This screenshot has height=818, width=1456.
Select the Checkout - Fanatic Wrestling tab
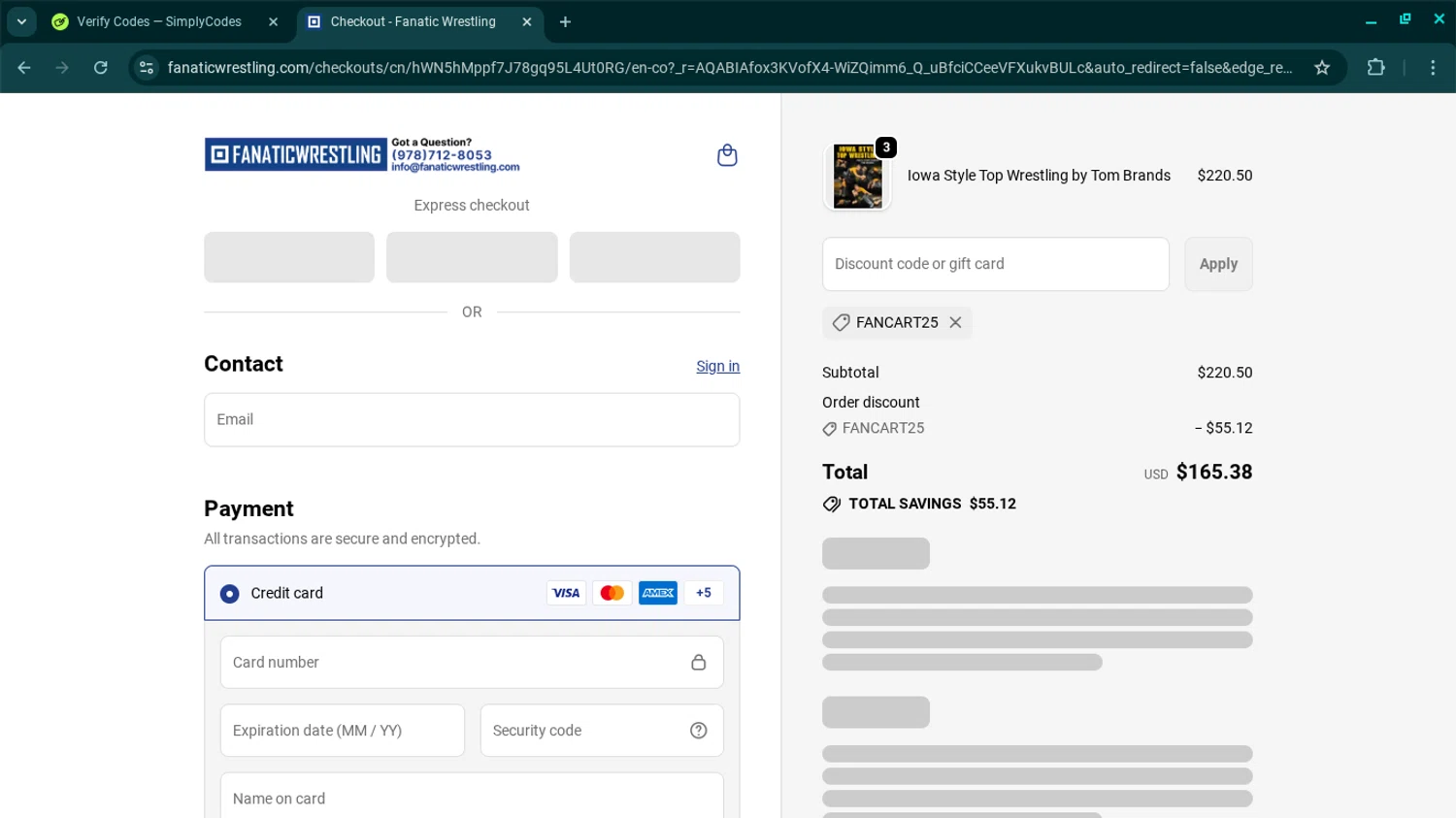[413, 21]
